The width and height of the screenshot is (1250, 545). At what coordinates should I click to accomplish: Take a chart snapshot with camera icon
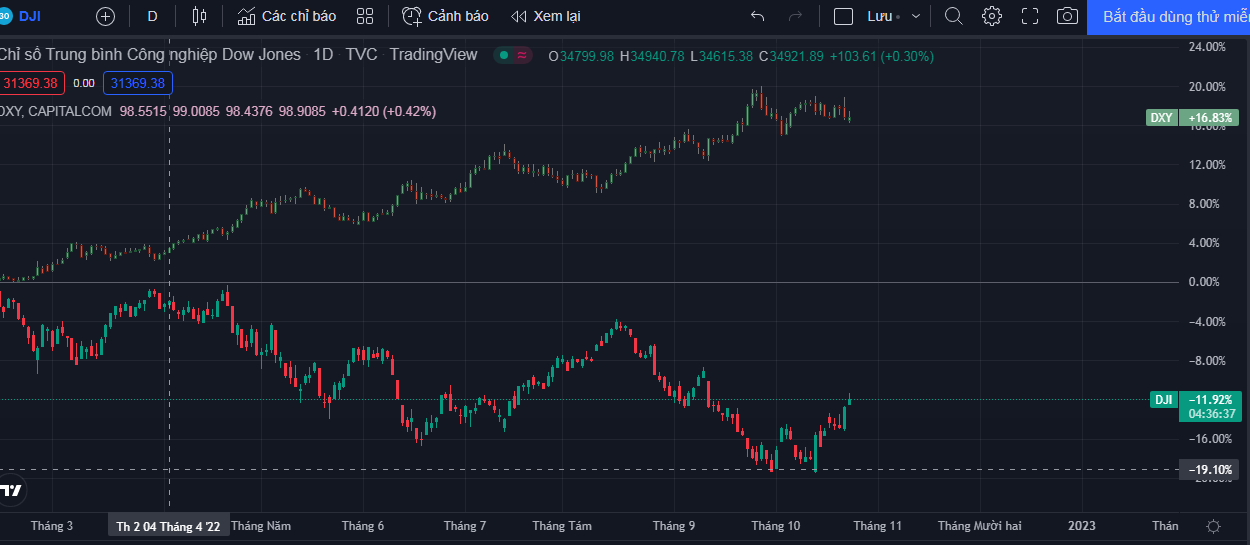click(1068, 16)
